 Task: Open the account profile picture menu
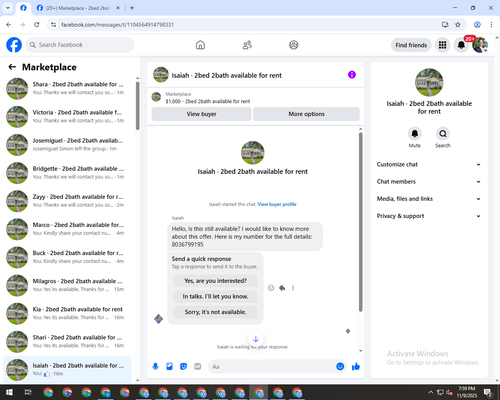click(480, 45)
